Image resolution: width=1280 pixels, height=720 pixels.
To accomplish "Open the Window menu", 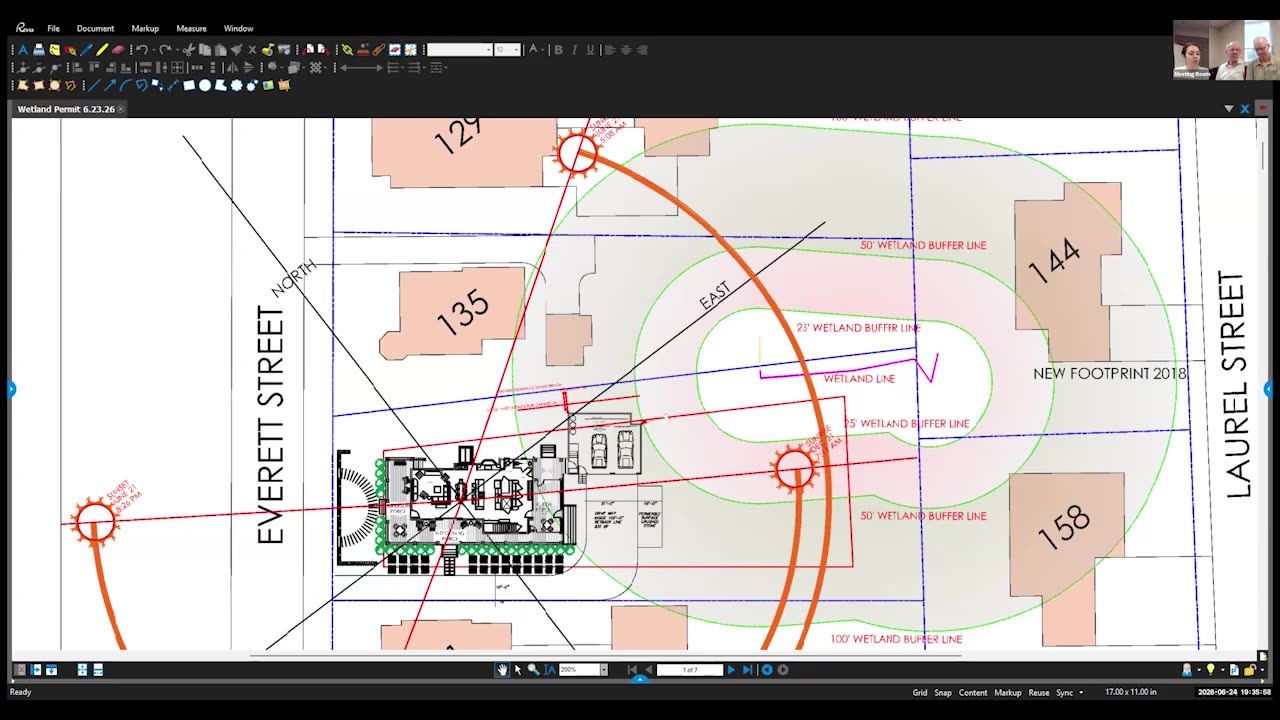I will 238,28.
